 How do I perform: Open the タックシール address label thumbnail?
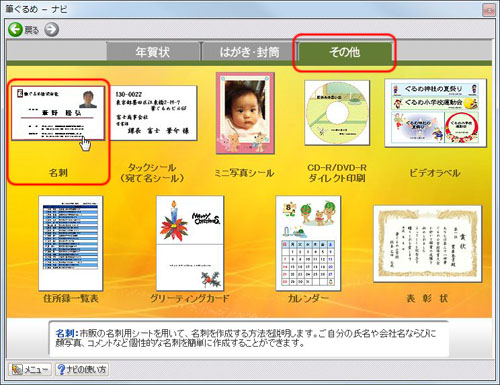tap(153, 113)
